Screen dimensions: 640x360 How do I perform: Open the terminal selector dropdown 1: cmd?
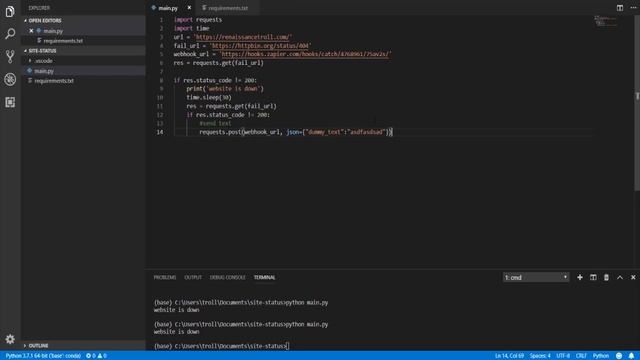pos(536,278)
